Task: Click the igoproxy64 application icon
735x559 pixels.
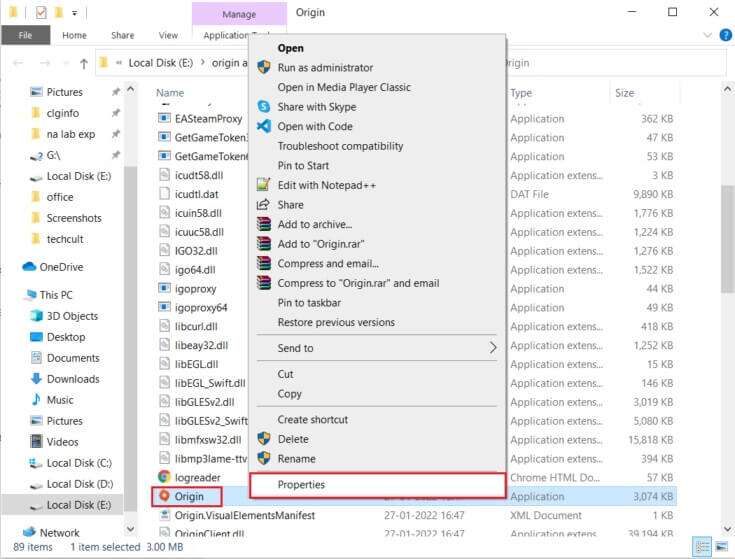Action: [164, 307]
